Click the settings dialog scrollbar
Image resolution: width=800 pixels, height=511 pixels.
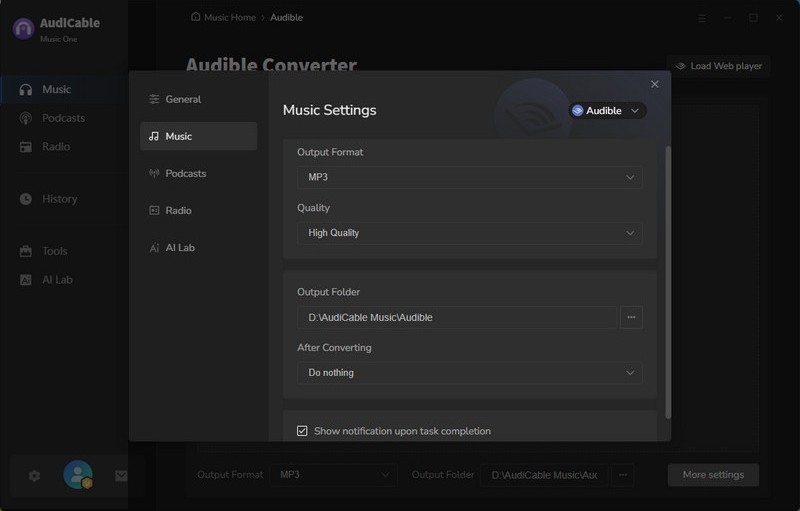(668, 282)
